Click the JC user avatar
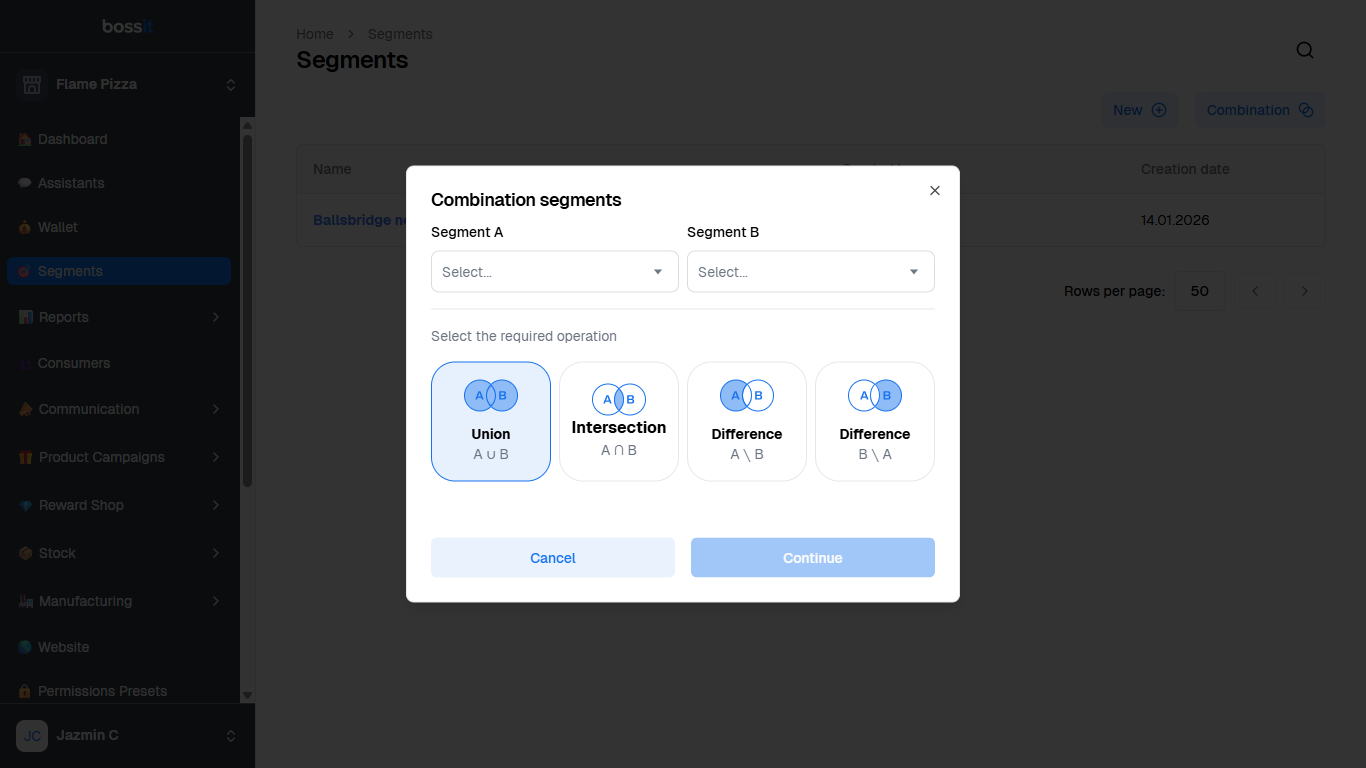Viewport: 1366px width, 768px height. (32, 735)
